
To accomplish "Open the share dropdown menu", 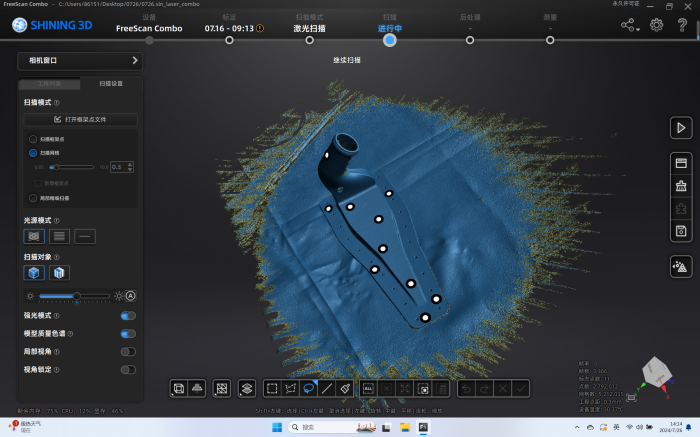I will [630, 25].
